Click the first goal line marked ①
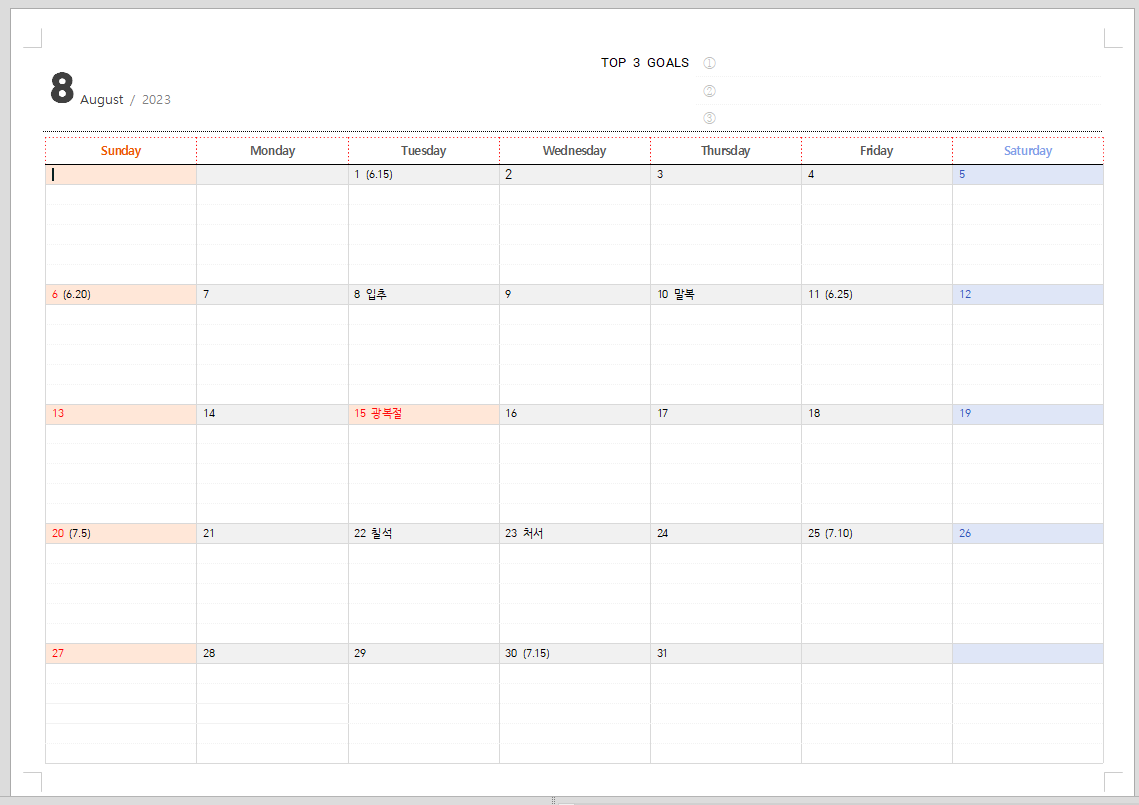The height and width of the screenshot is (805, 1139). click(x=899, y=63)
